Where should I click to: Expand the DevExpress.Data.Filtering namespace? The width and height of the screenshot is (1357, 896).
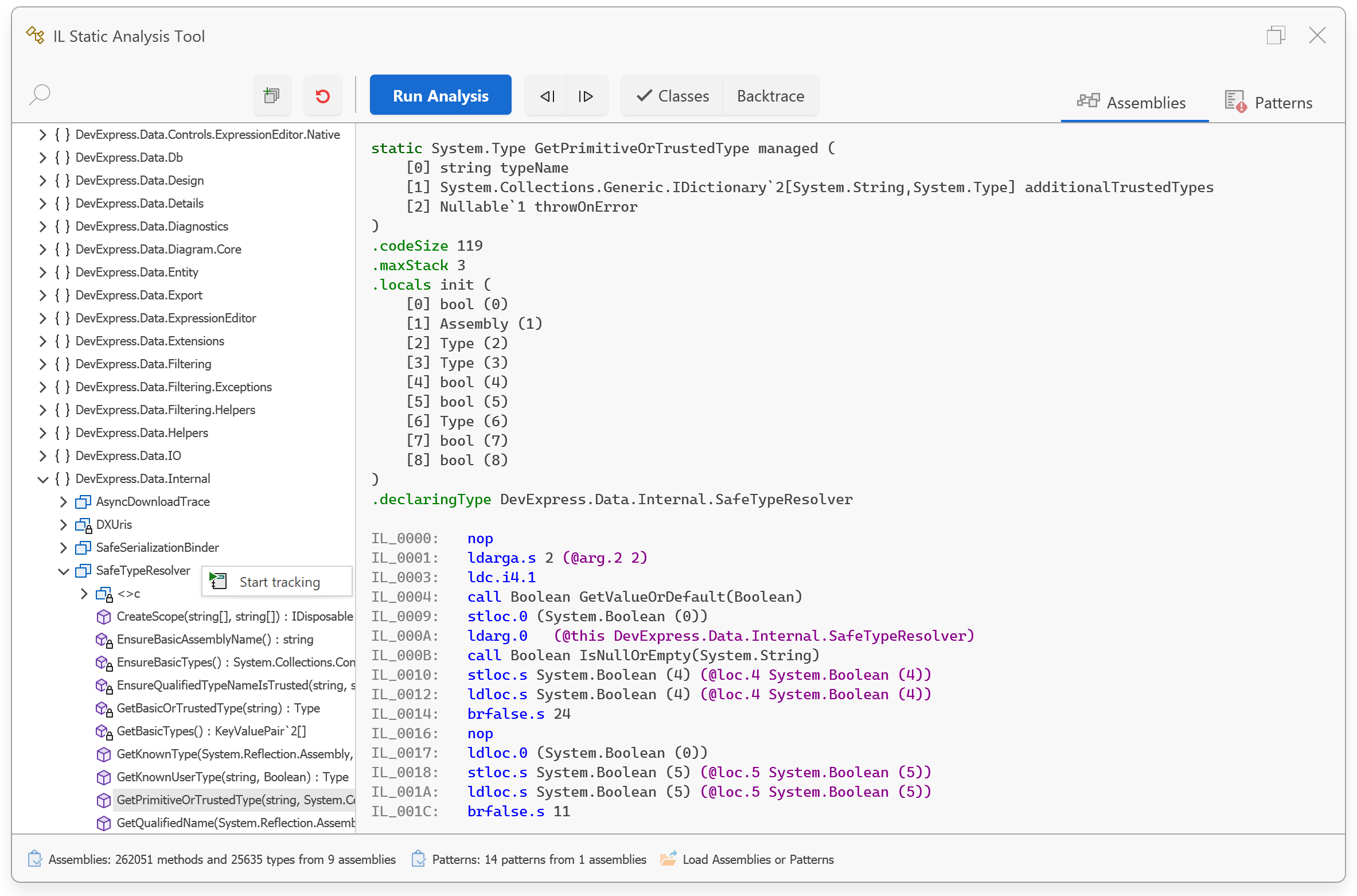coord(42,364)
